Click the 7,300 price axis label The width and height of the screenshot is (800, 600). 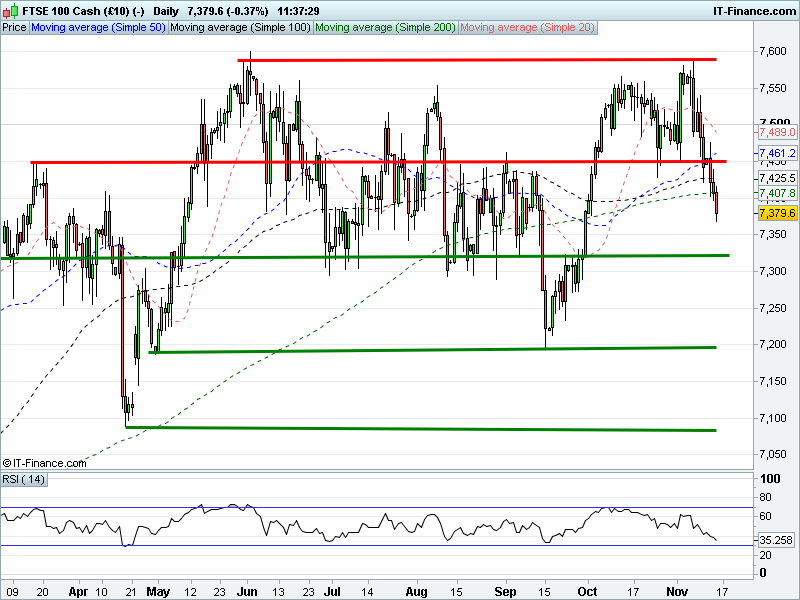click(x=773, y=271)
